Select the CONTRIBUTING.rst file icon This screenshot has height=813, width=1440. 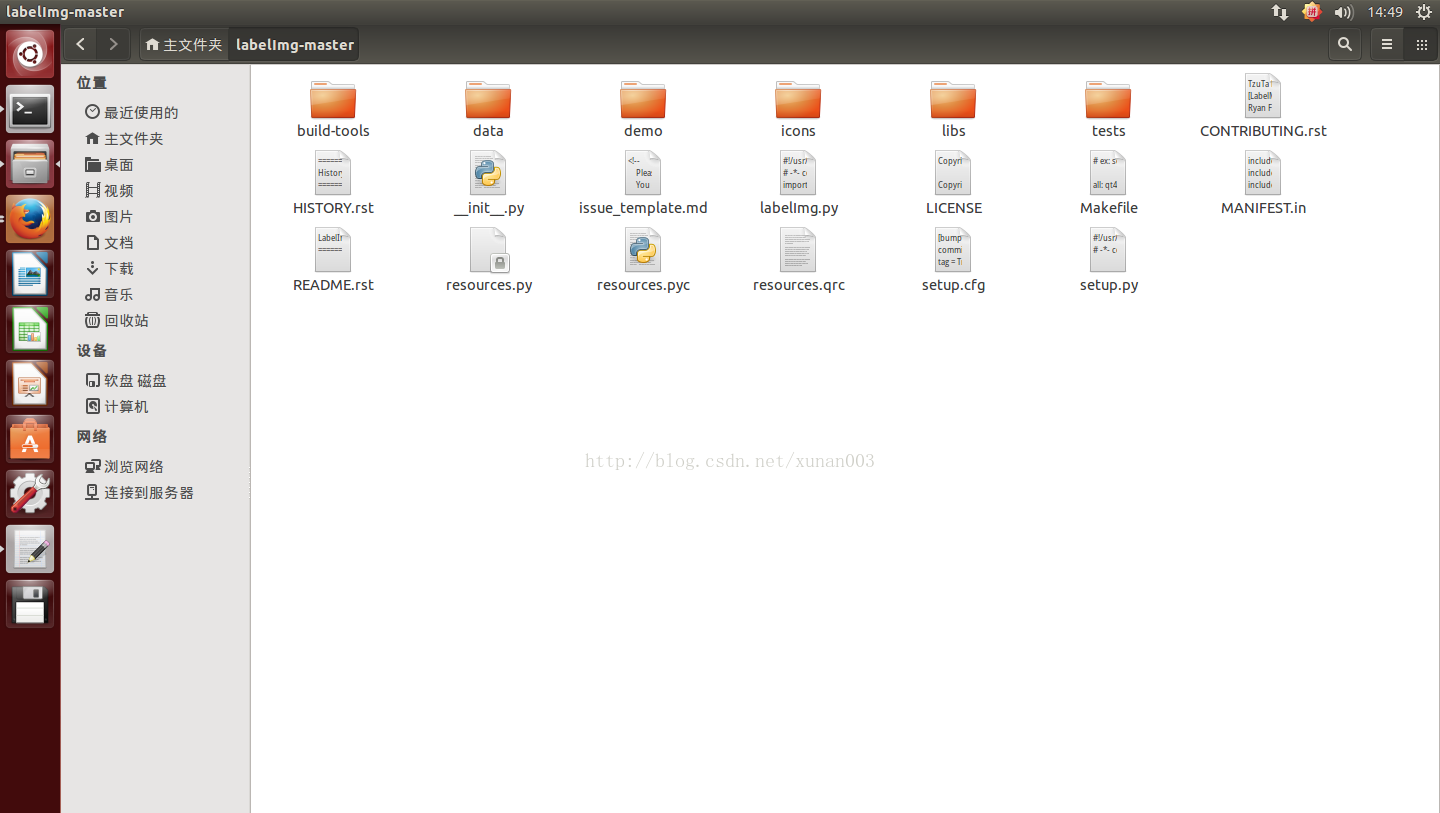tap(1263, 97)
